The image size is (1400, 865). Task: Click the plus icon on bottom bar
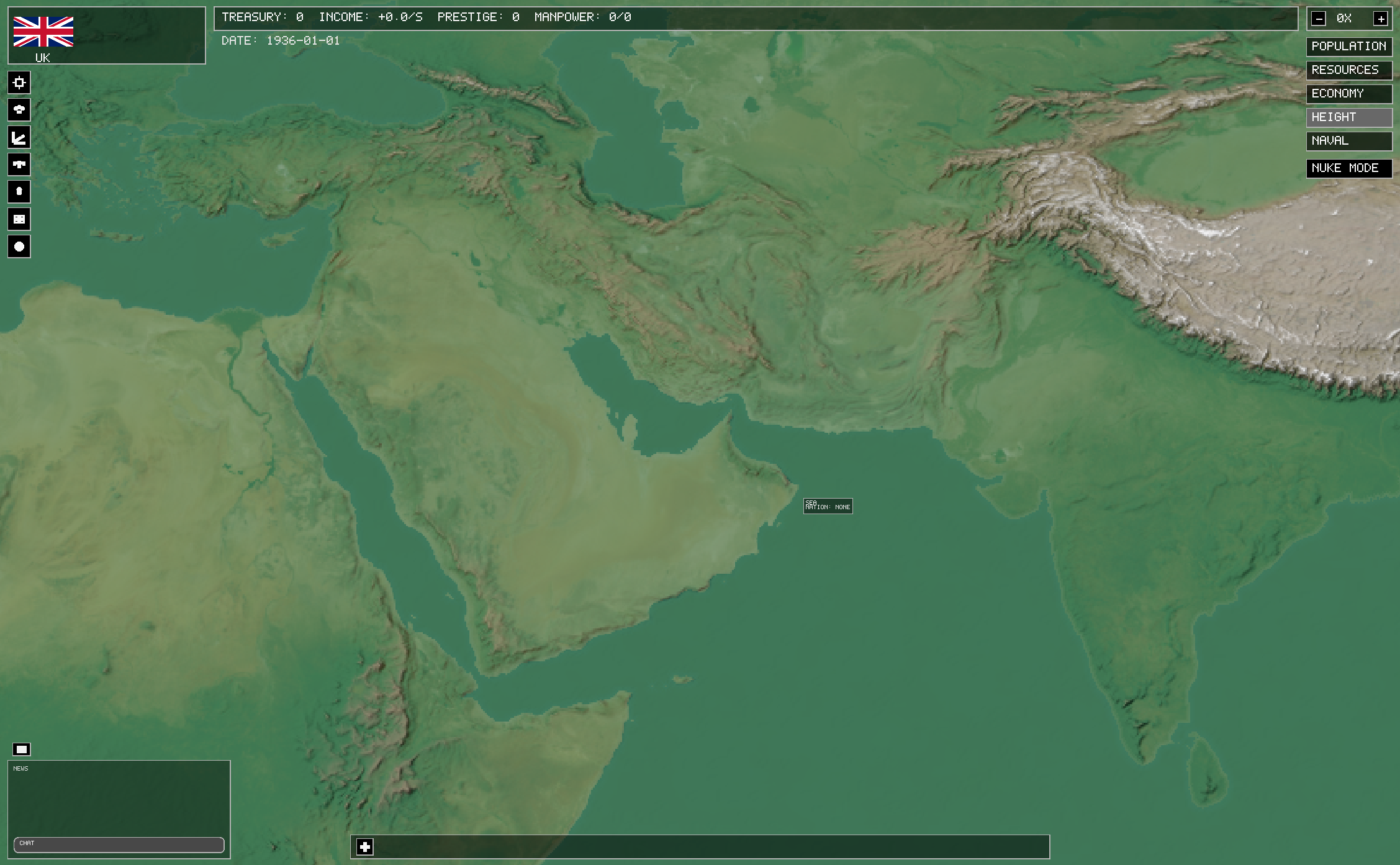click(x=365, y=846)
